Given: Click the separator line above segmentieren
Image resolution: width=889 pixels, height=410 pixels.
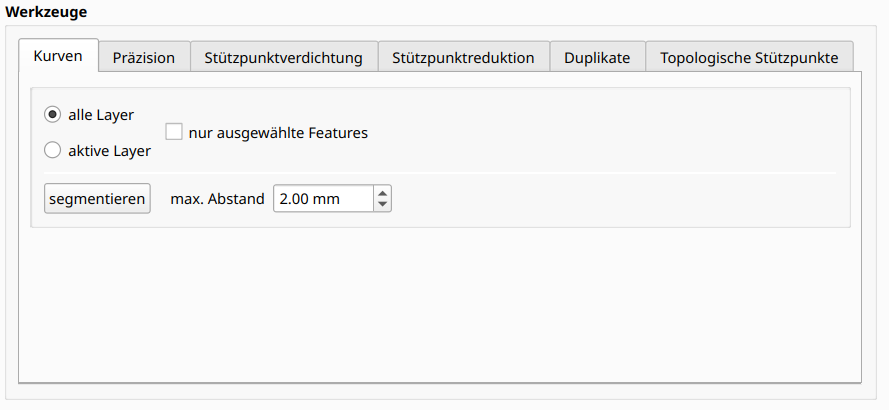Looking at the screenshot, I should coord(440,173).
